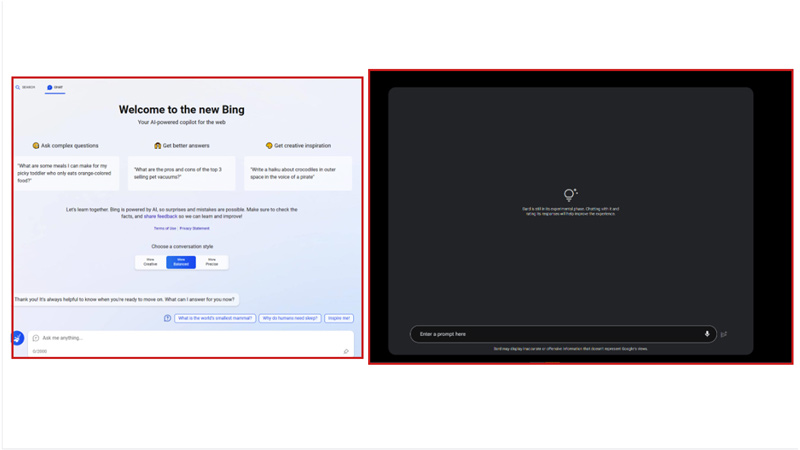Click the chat bubble icon on Chat tab
This screenshot has height=450, width=800.
(49, 87)
